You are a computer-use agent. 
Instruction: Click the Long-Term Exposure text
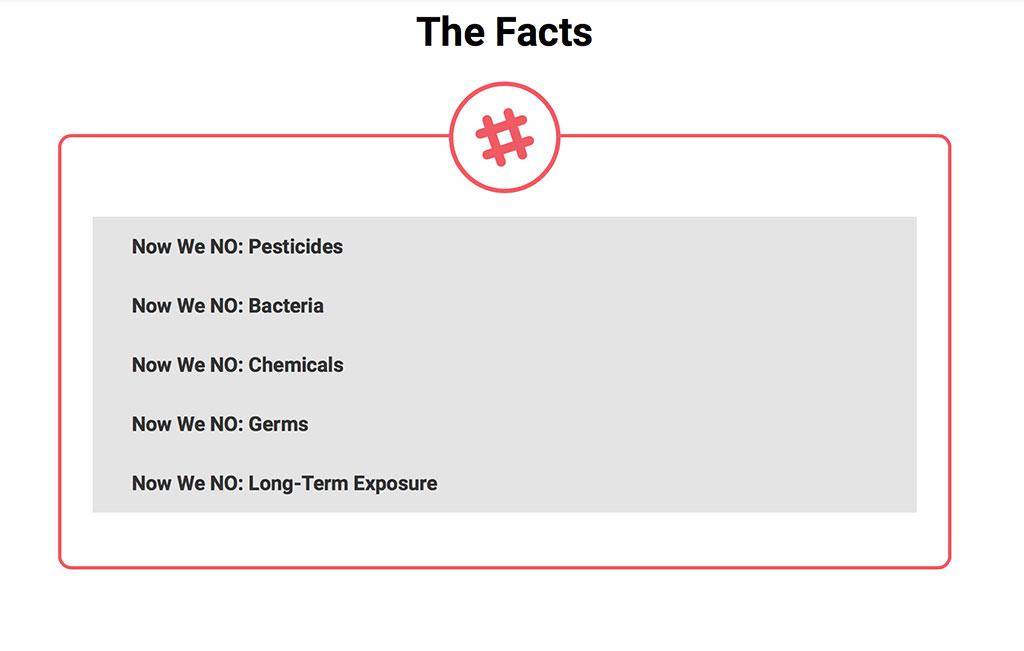click(x=343, y=483)
